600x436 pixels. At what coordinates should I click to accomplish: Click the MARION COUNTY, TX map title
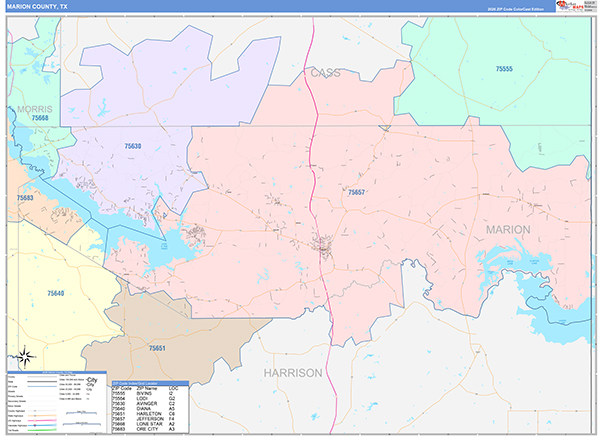(x=37, y=7)
